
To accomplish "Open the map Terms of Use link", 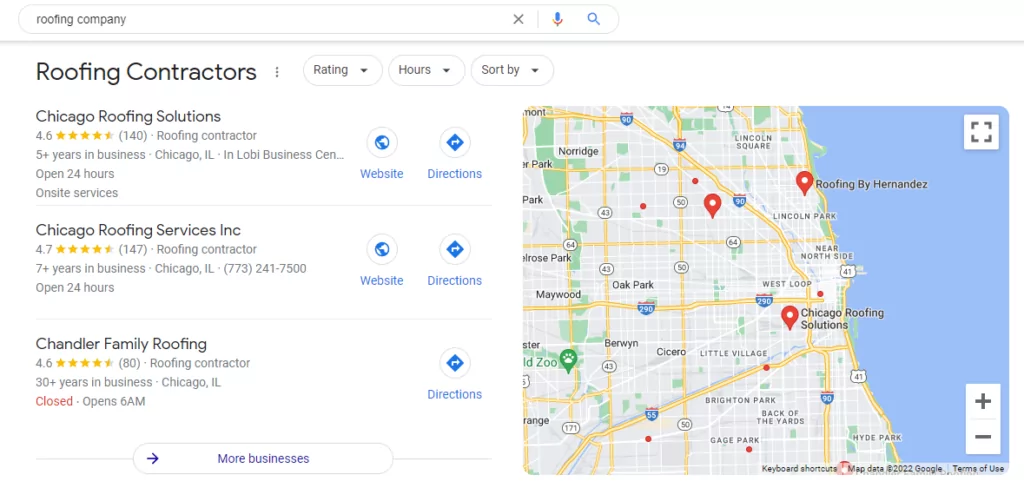I will (x=978, y=468).
